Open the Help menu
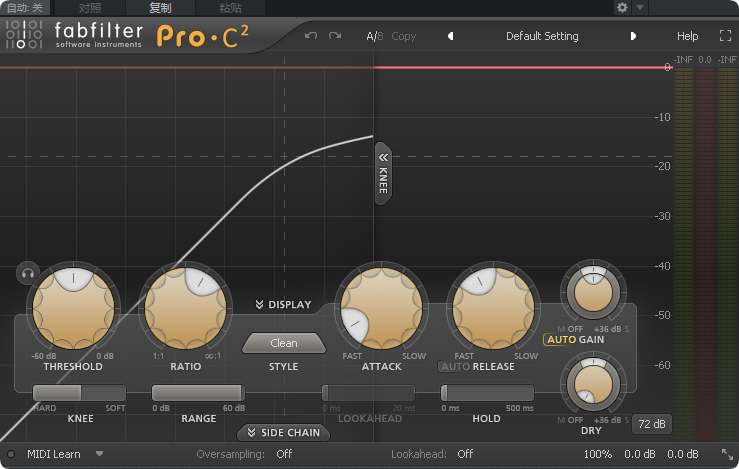The width and height of the screenshot is (739, 469). tap(688, 36)
